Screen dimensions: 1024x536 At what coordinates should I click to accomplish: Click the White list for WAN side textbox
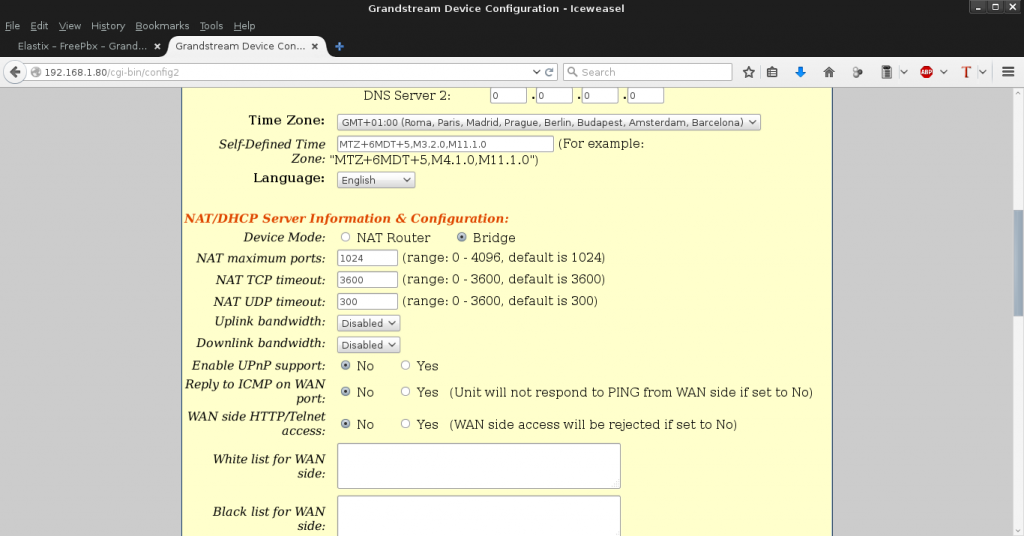pos(478,466)
